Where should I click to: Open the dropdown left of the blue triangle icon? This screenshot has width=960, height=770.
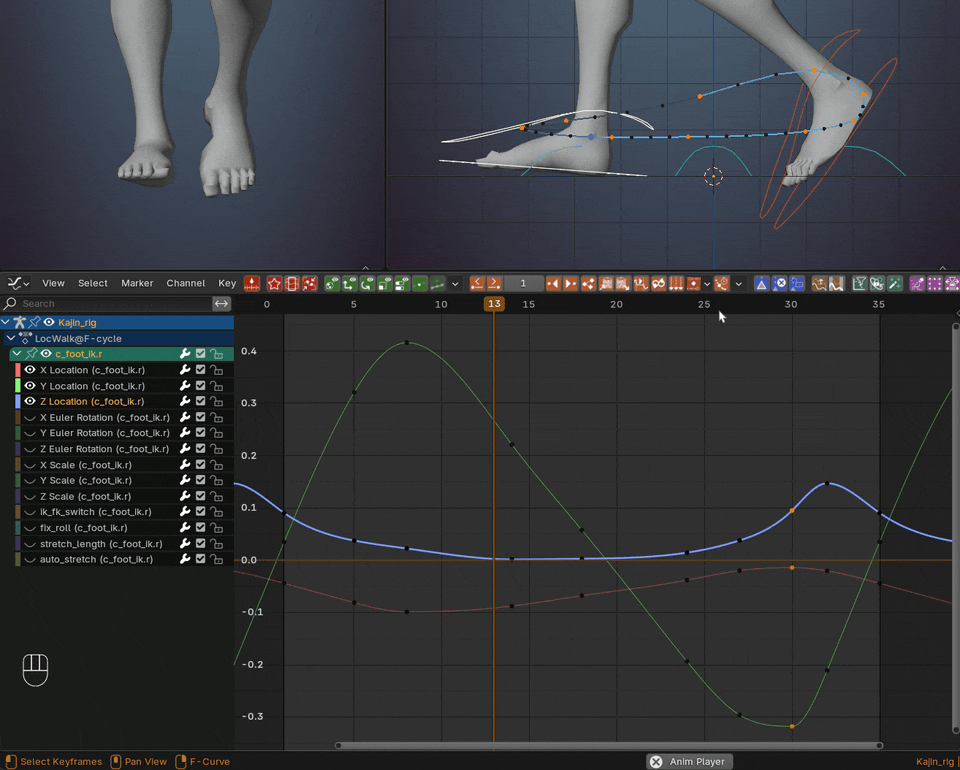(739, 283)
